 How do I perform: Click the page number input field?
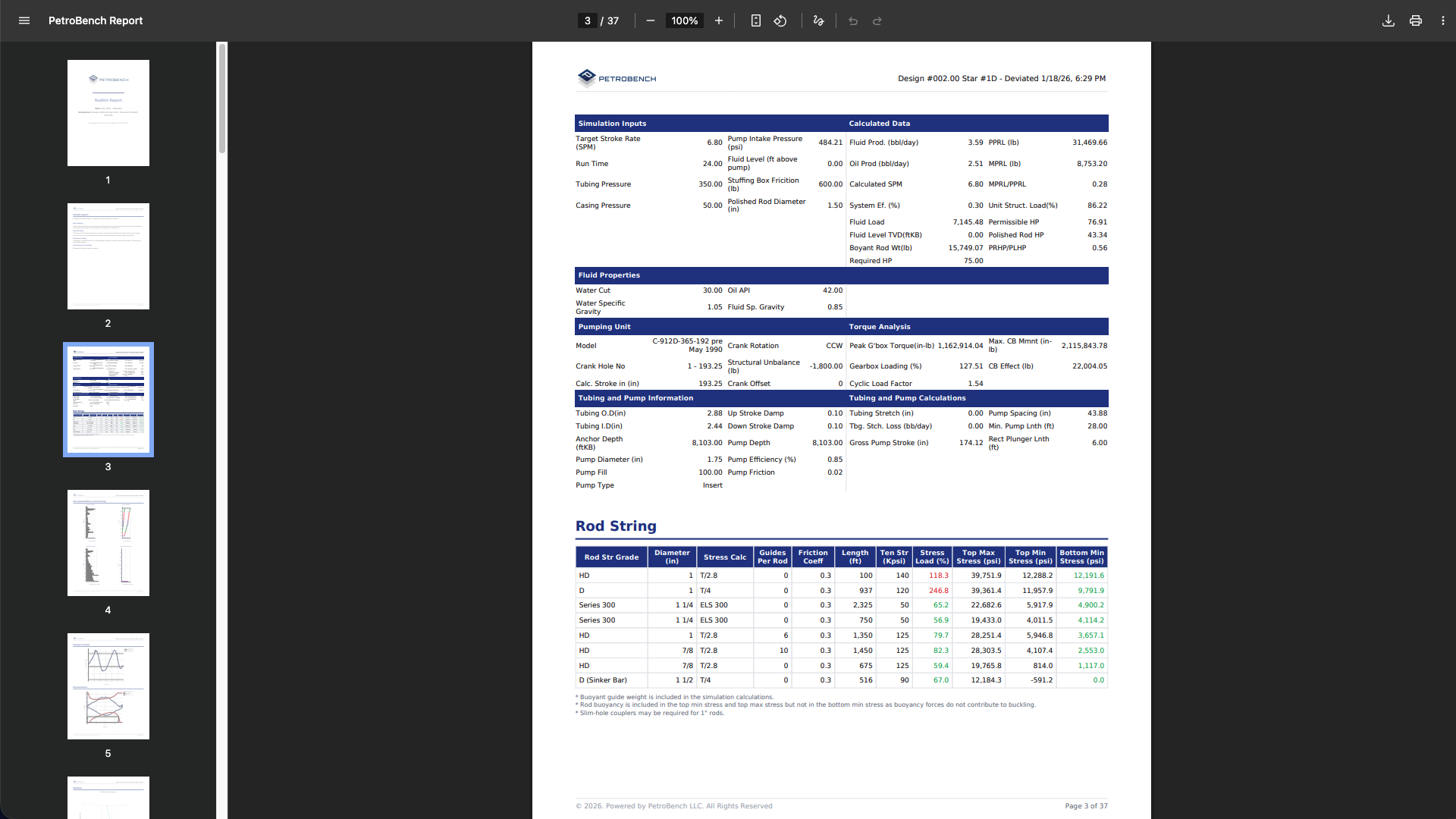point(588,20)
